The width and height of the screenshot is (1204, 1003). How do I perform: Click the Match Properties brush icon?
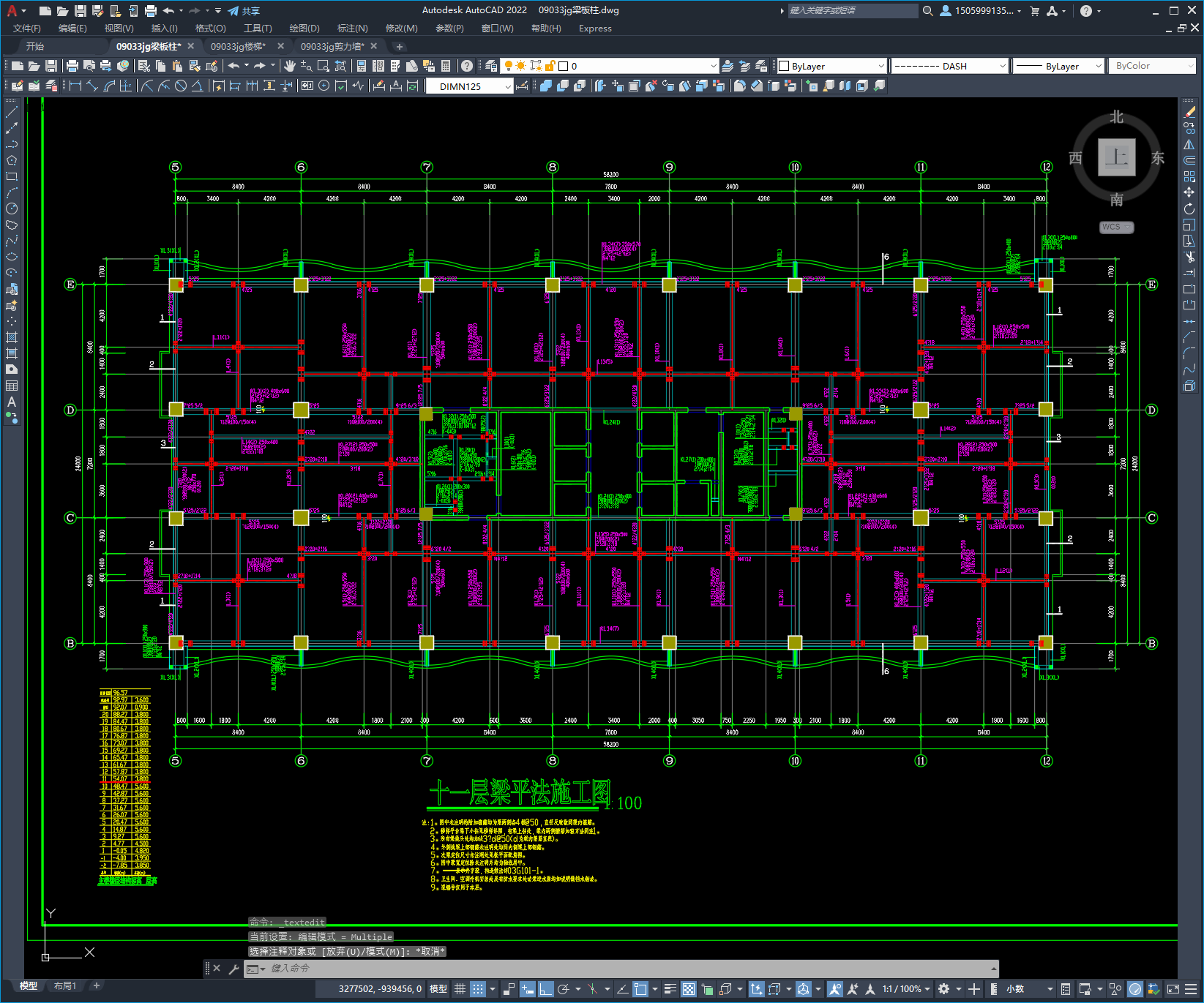(194, 66)
